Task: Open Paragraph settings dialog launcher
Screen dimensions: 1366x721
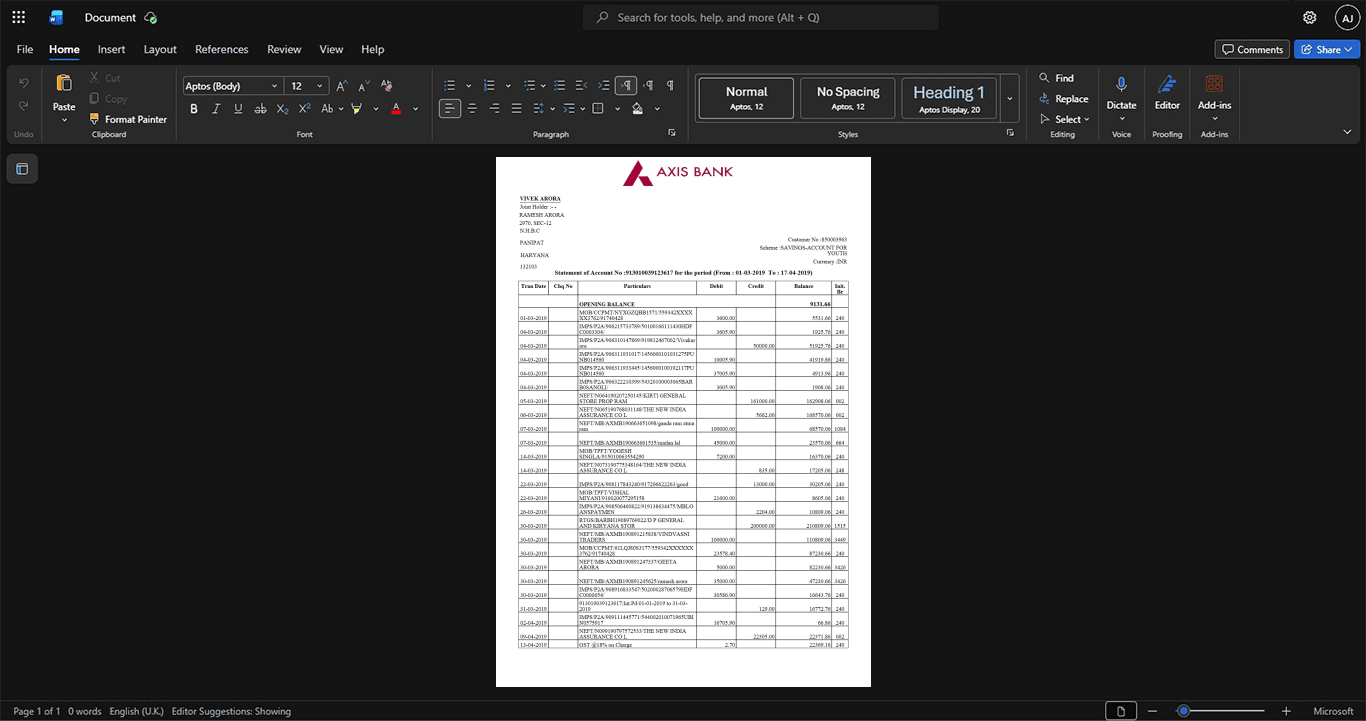Action: coord(672,133)
